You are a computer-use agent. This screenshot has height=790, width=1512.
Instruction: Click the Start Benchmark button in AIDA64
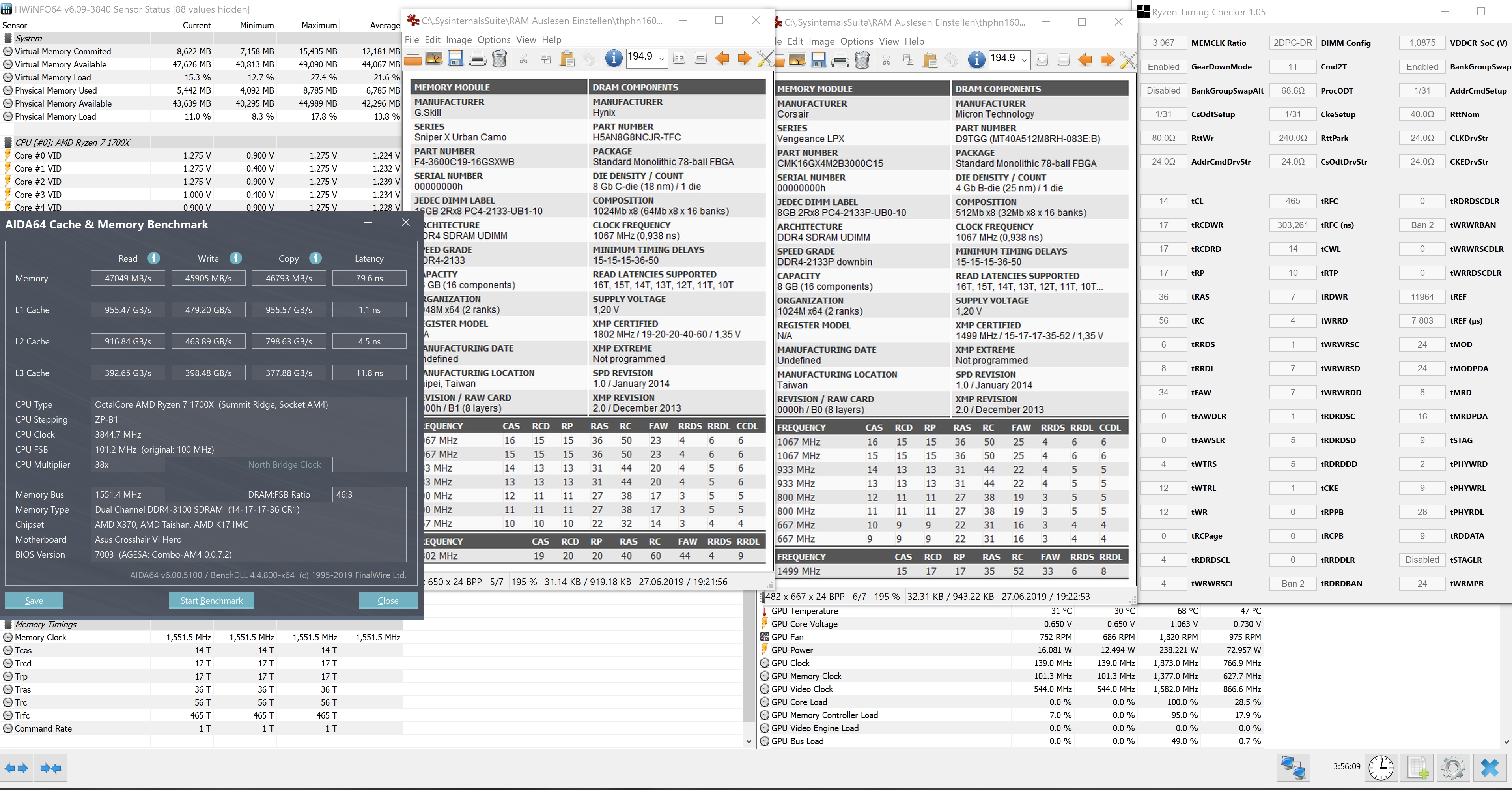tap(211, 600)
